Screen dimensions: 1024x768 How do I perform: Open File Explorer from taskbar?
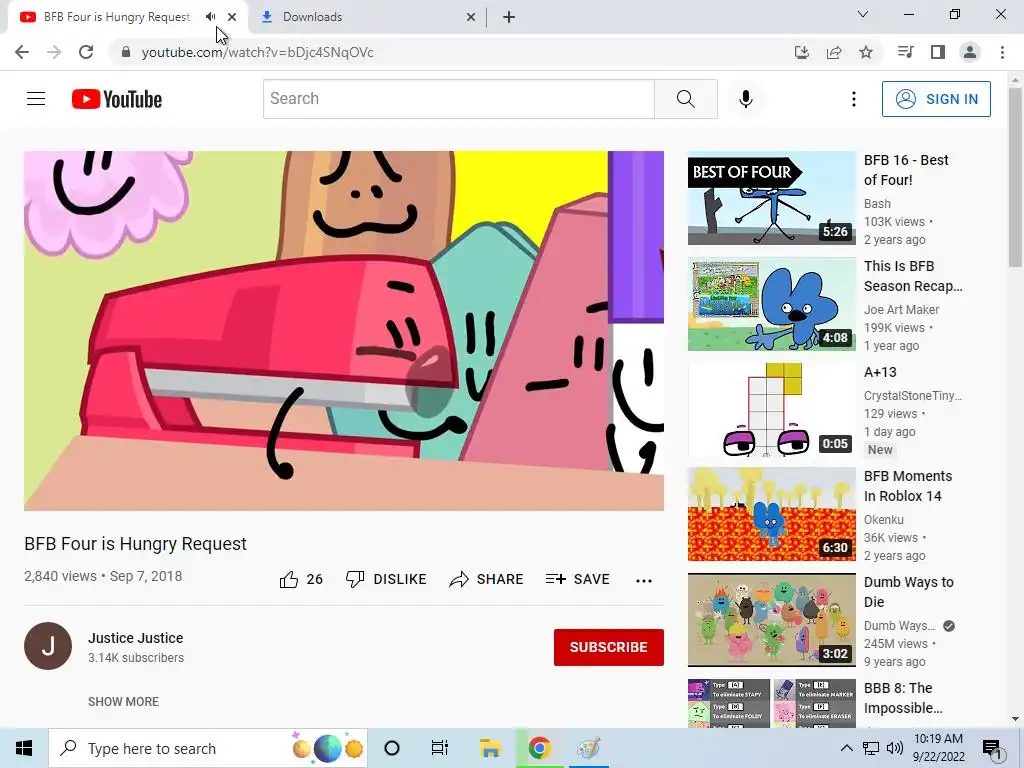point(490,748)
